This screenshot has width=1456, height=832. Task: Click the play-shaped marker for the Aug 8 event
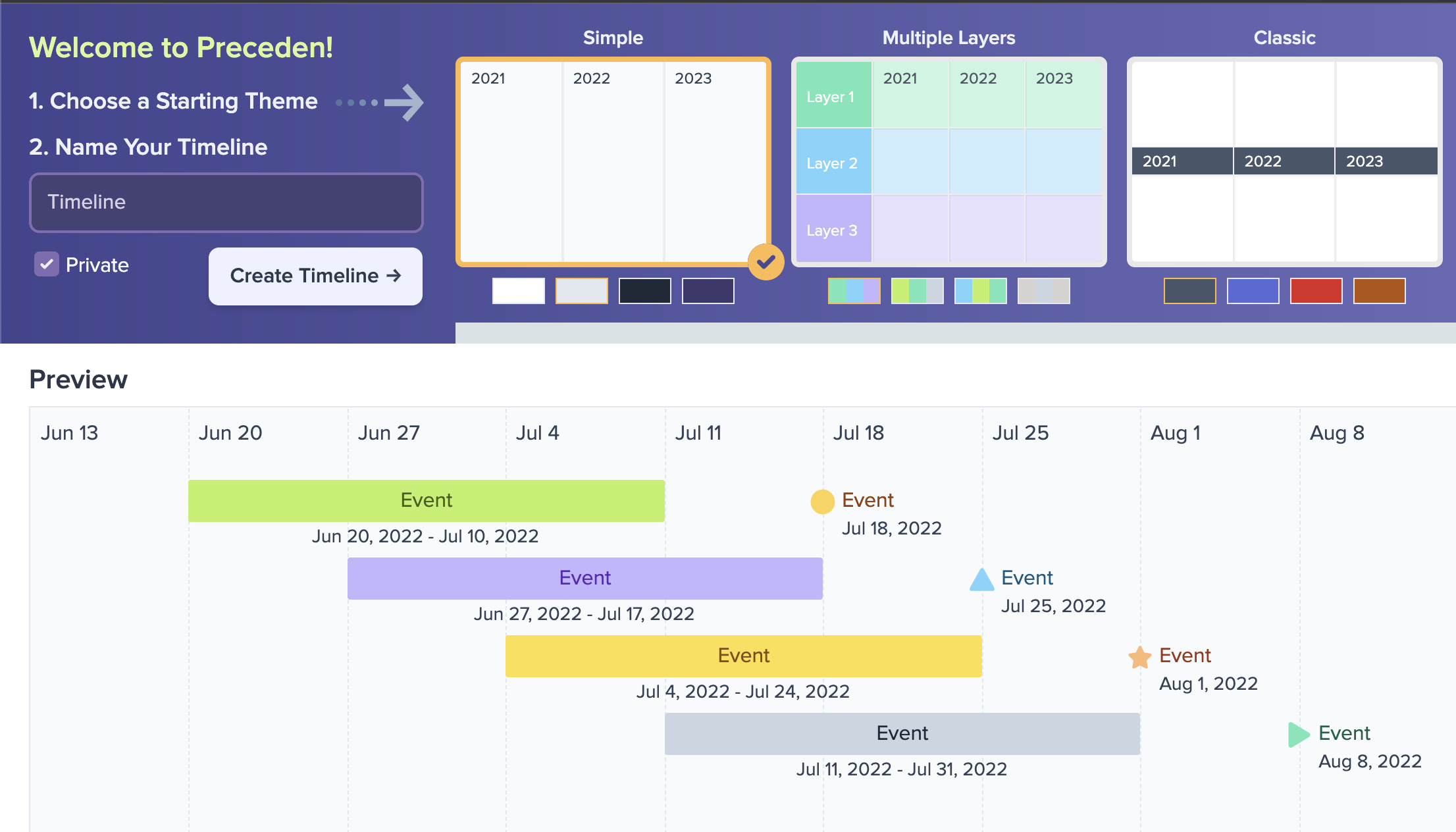tap(1297, 734)
